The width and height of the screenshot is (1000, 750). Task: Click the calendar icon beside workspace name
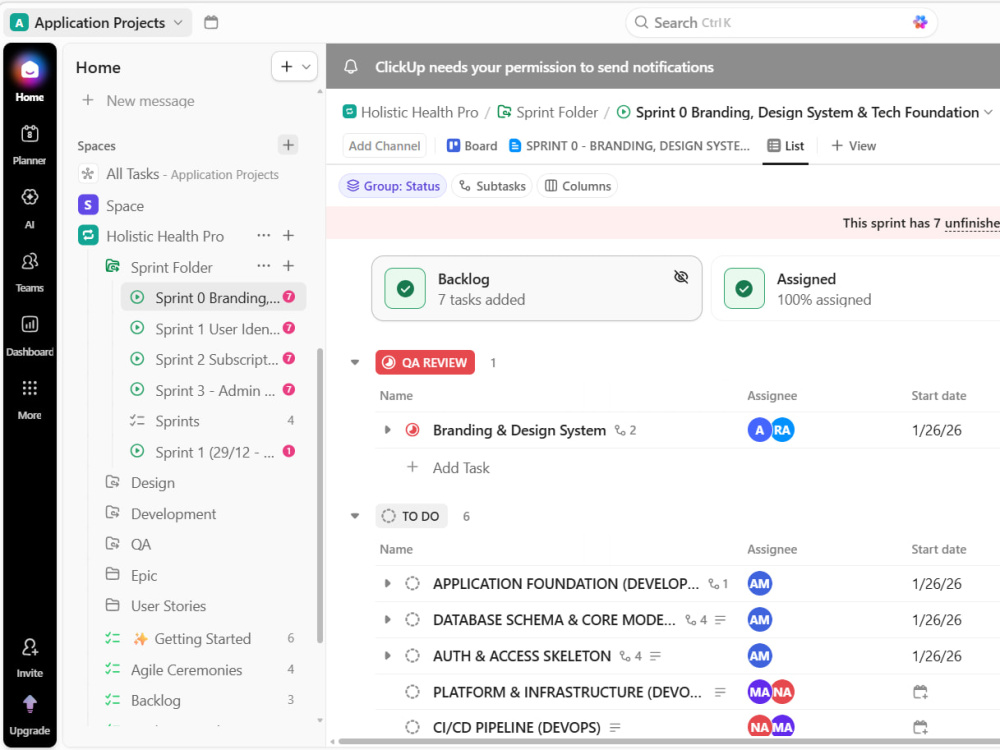(x=211, y=22)
